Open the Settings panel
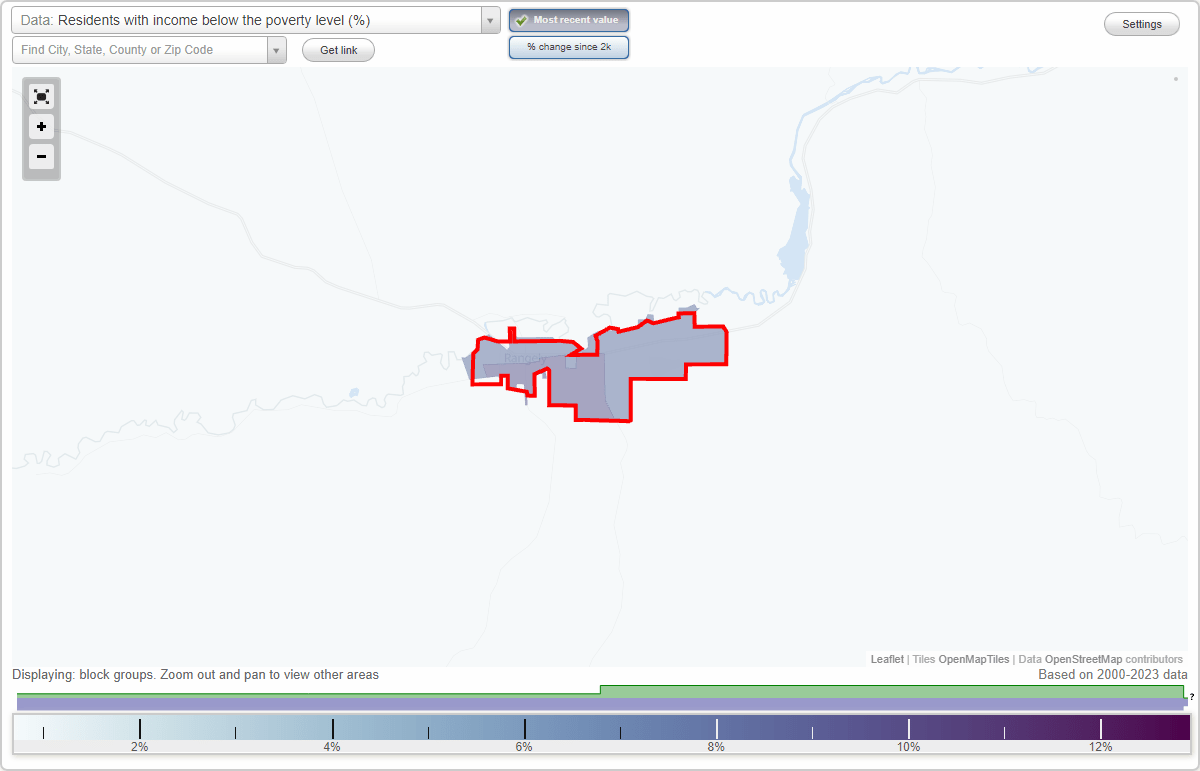 [x=1141, y=23]
